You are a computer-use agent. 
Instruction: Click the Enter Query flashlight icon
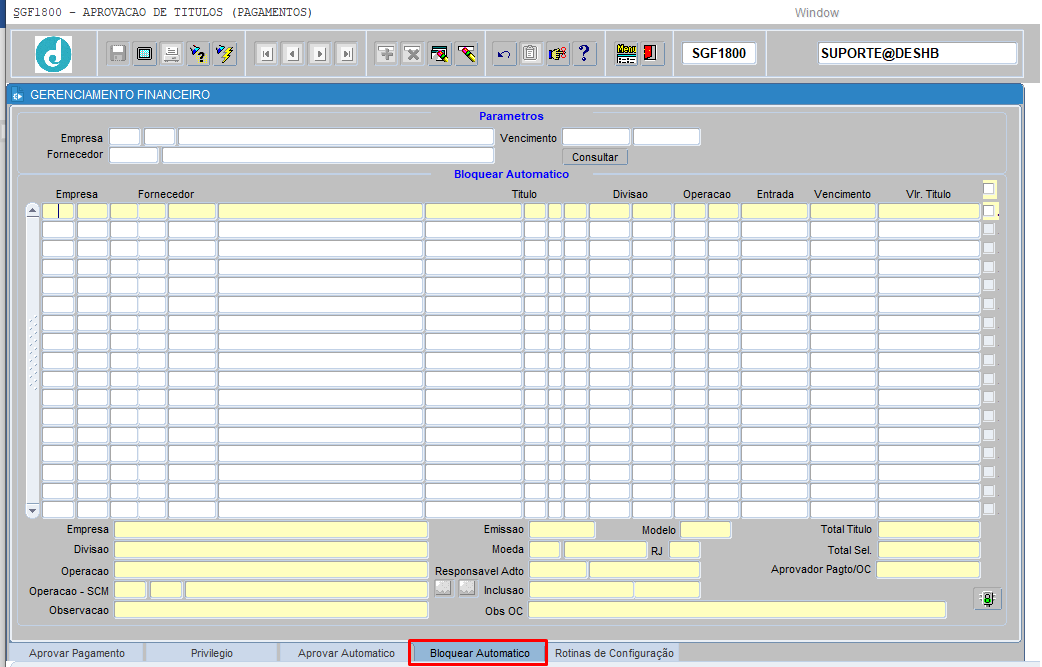click(198, 54)
